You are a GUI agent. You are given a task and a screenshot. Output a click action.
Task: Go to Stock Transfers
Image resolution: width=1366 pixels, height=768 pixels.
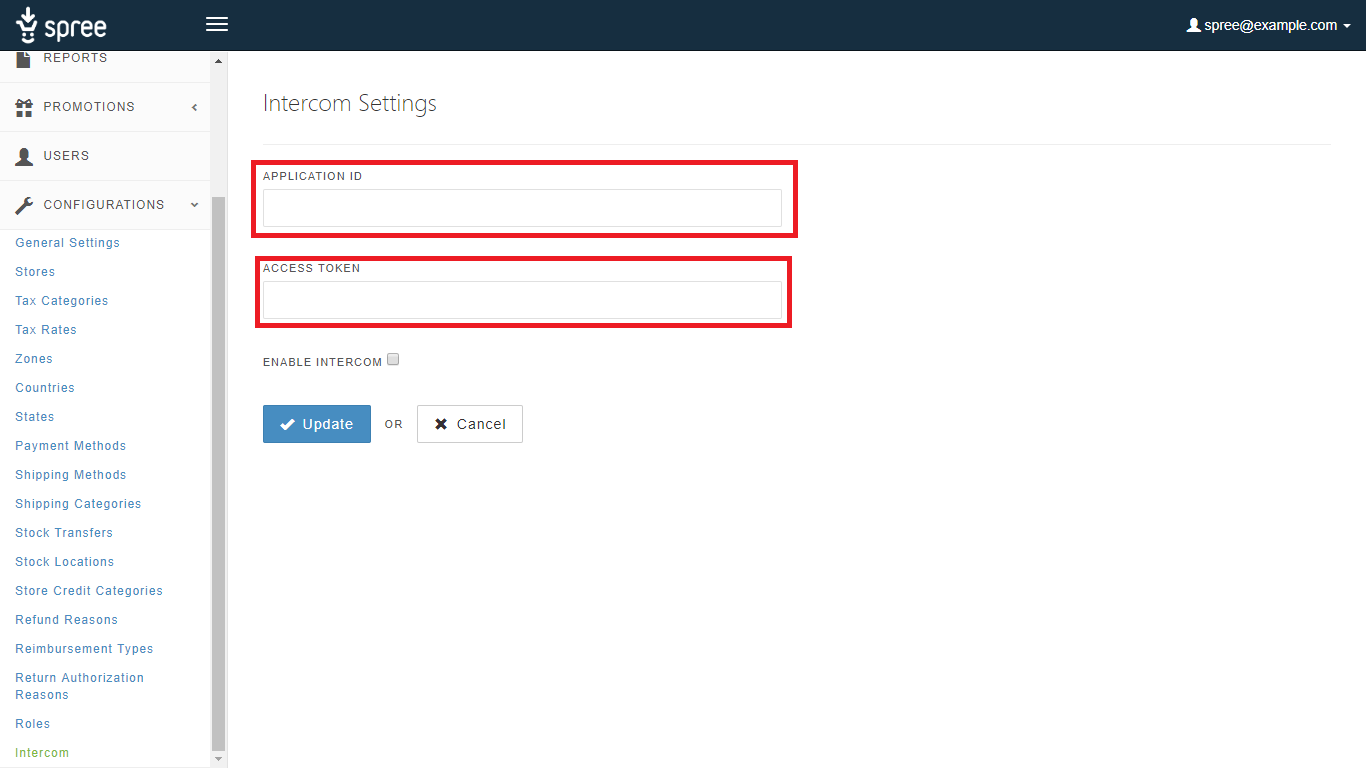[x=64, y=533]
